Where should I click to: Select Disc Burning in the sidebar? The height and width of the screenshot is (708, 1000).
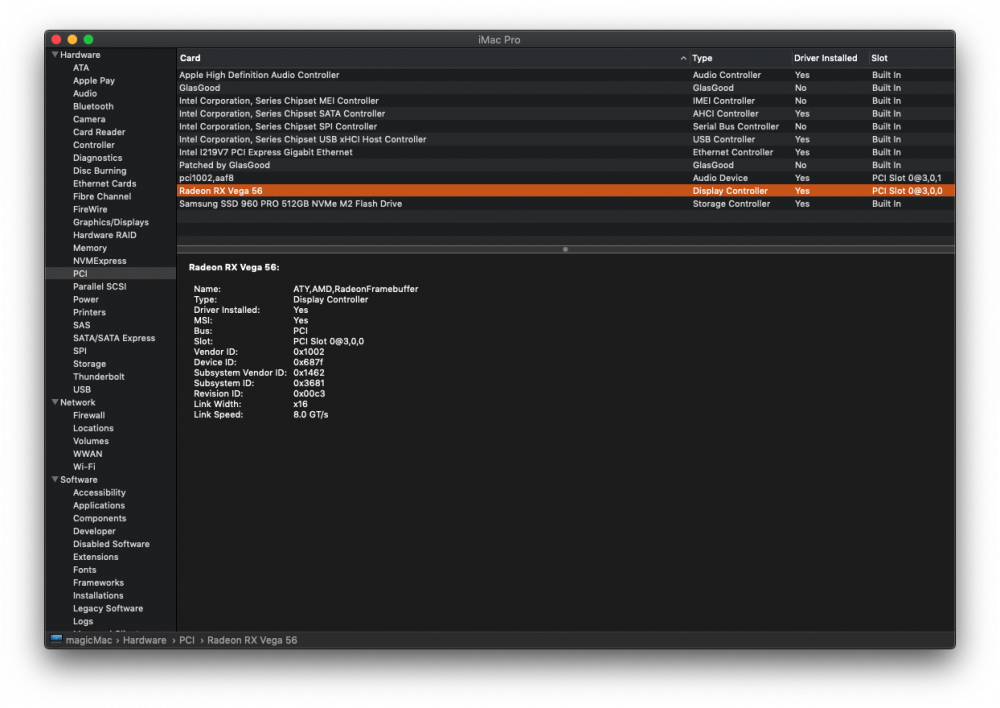(99, 171)
